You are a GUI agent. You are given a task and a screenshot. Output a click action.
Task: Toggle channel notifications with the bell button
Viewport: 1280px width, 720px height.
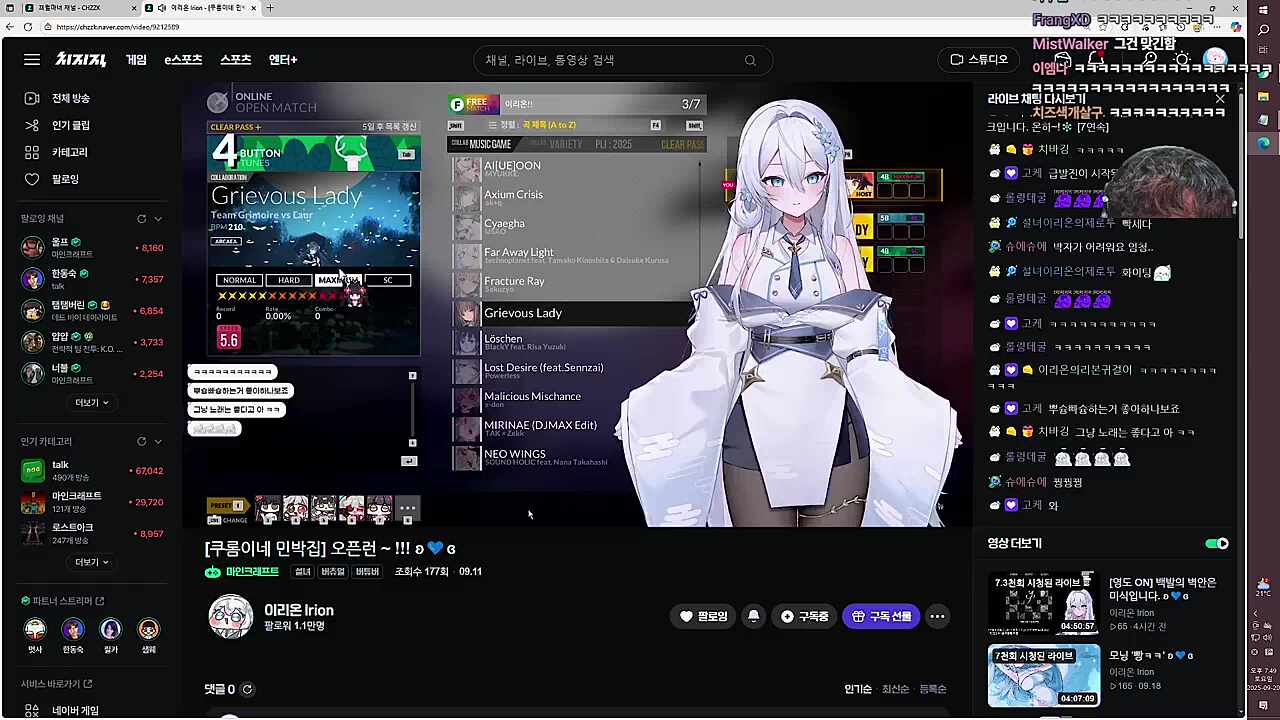(x=753, y=616)
